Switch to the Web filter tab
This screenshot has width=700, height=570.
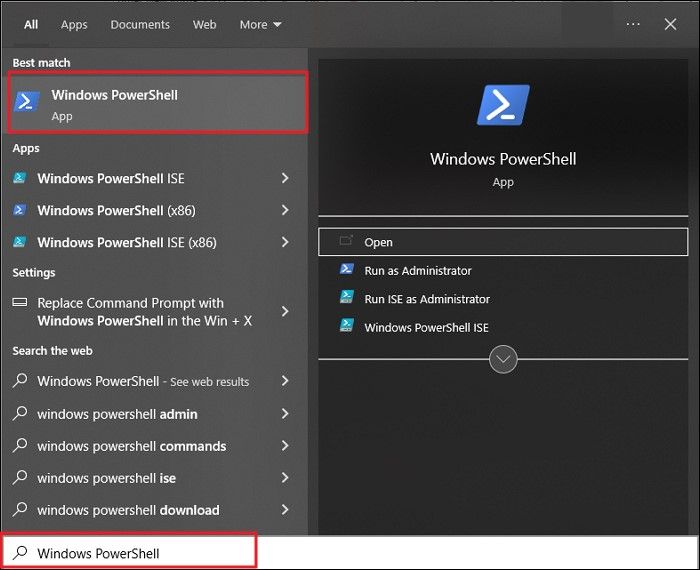click(x=204, y=25)
